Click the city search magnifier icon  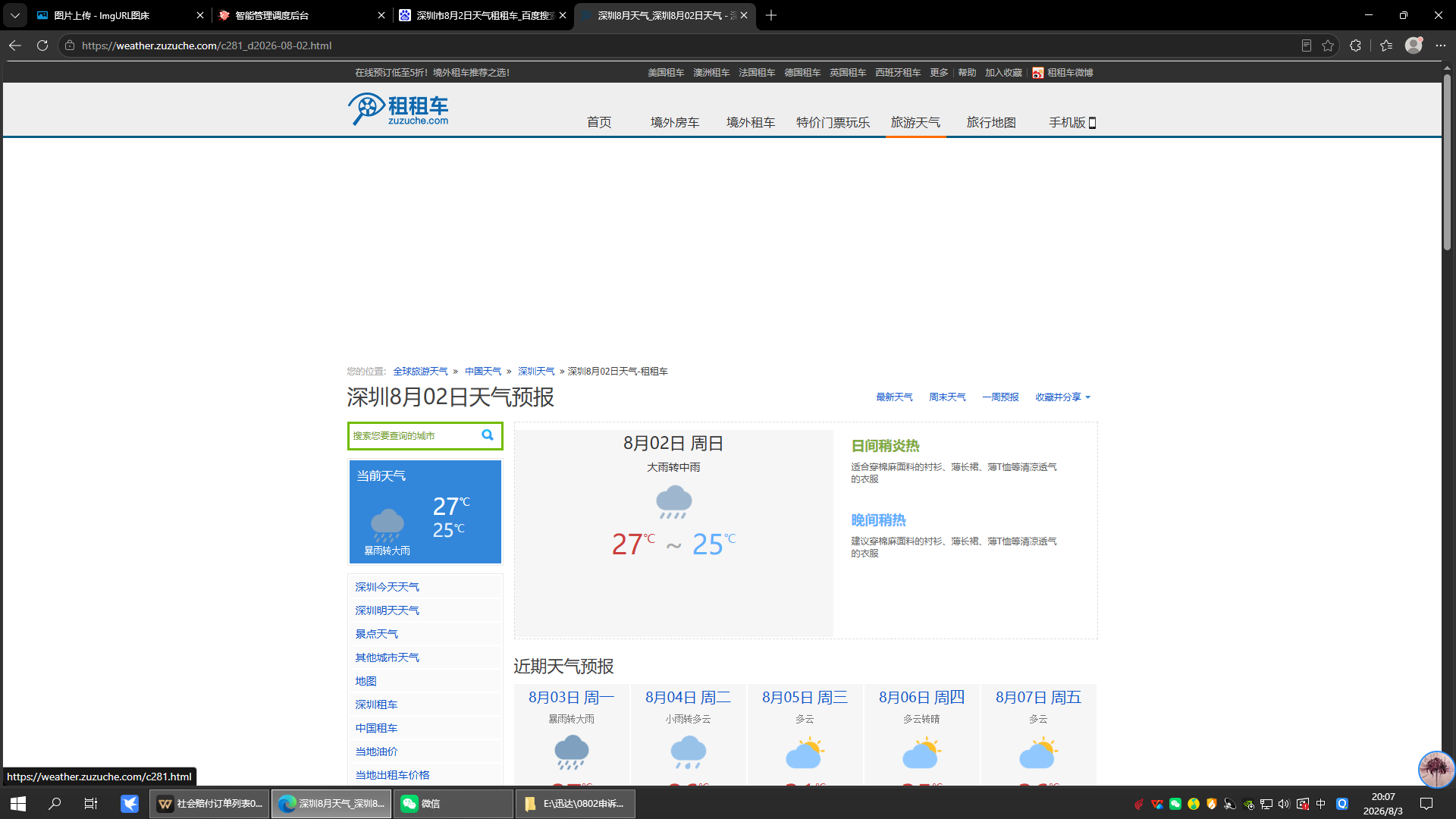(488, 435)
